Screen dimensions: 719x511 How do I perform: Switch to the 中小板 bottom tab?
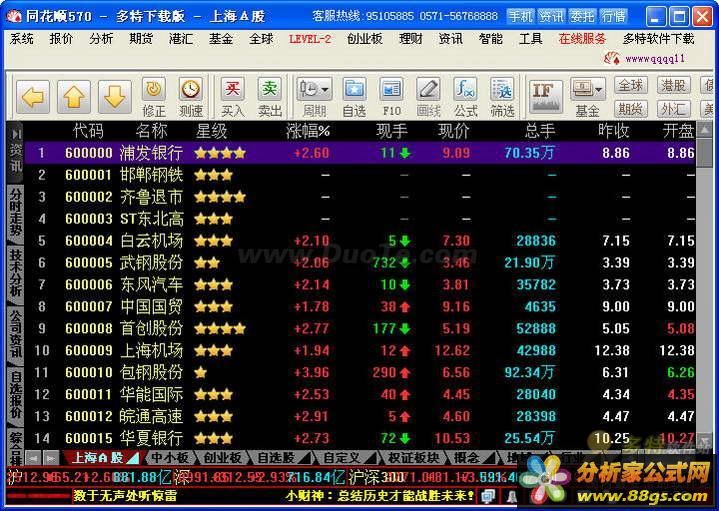[170, 458]
